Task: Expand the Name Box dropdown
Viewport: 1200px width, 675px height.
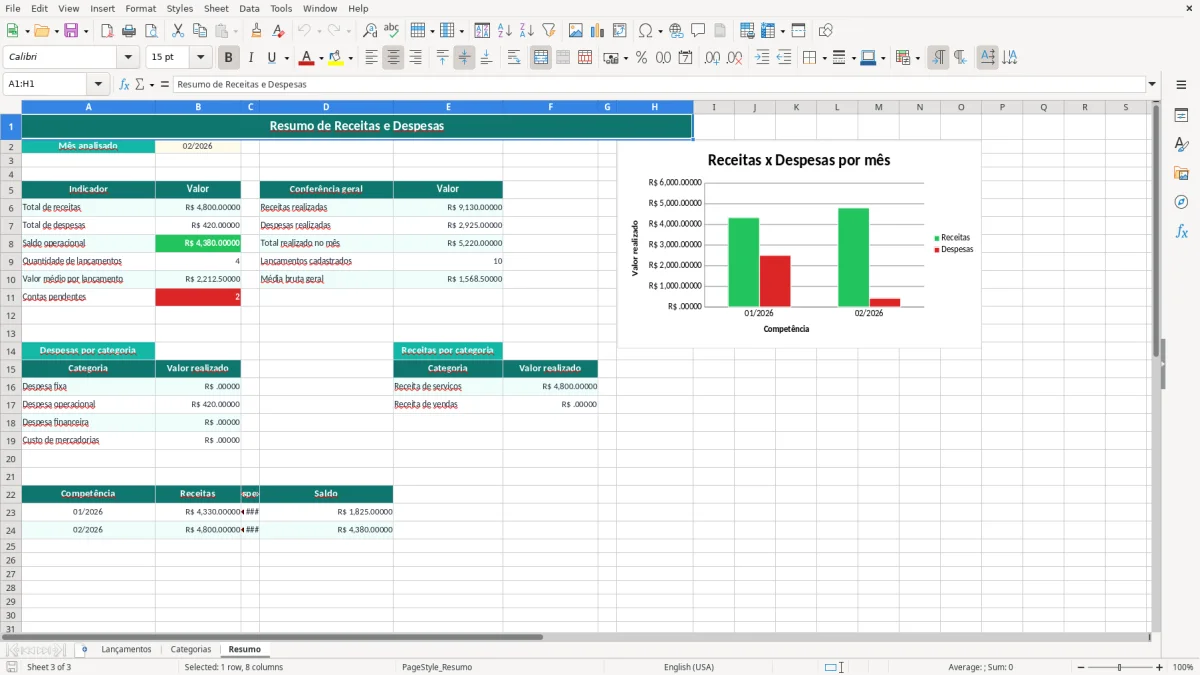Action: click(x=98, y=84)
